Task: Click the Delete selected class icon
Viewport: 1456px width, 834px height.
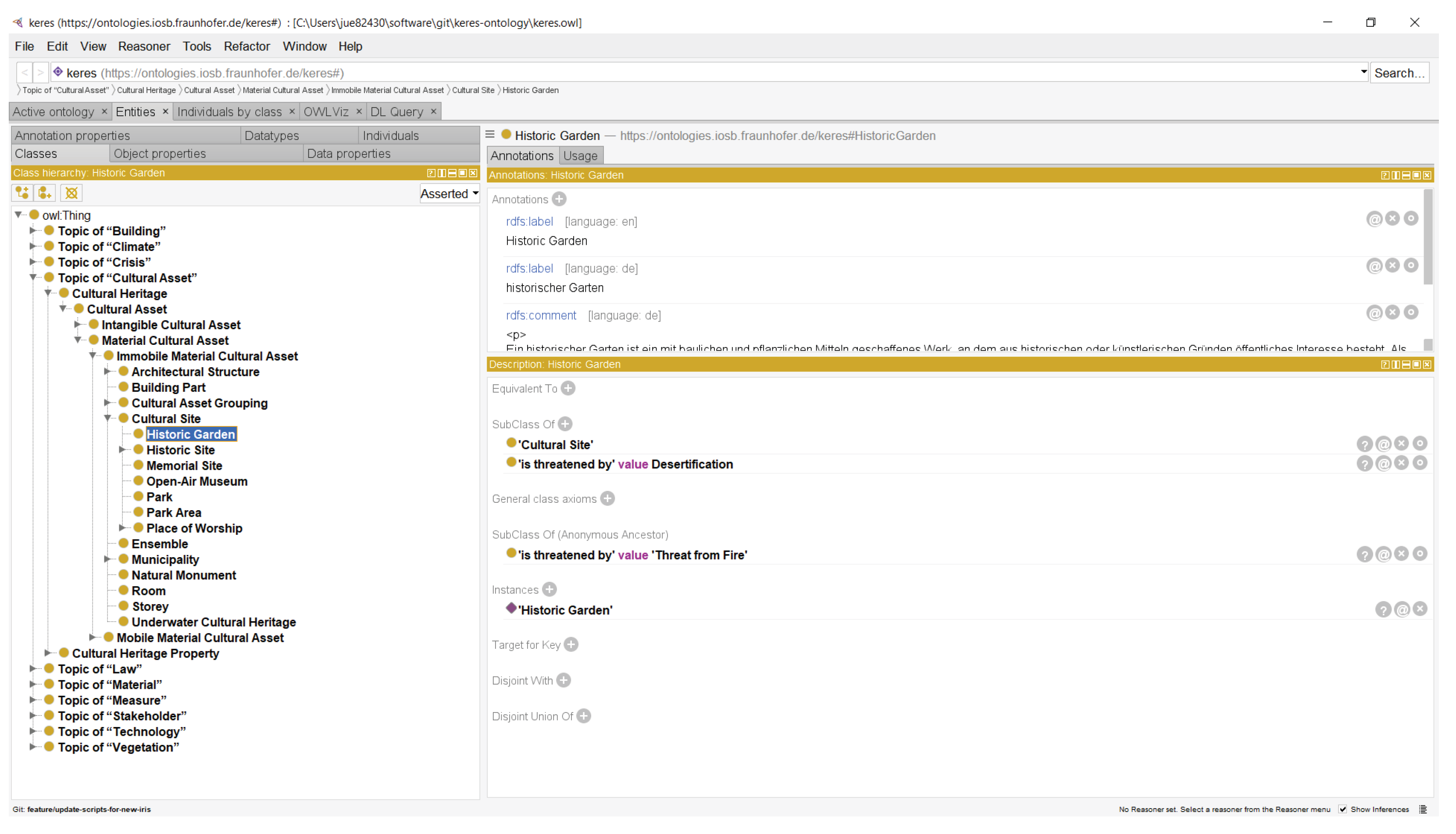Action: click(x=71, y=193)
